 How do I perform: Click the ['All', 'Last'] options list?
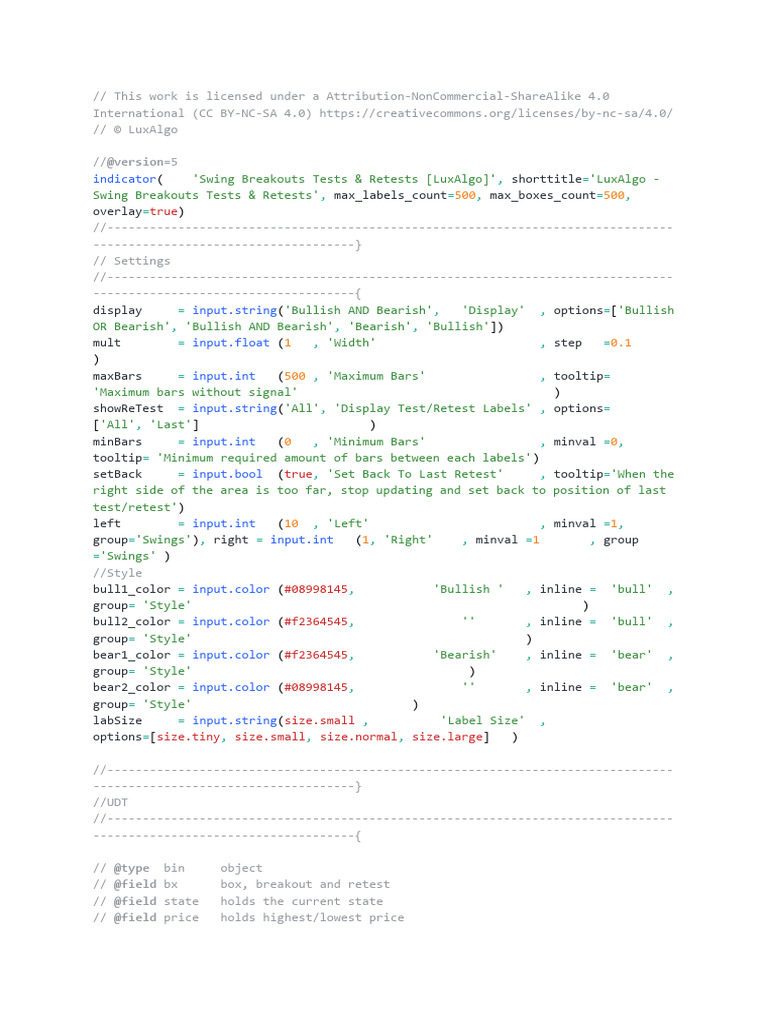[146, 425]
